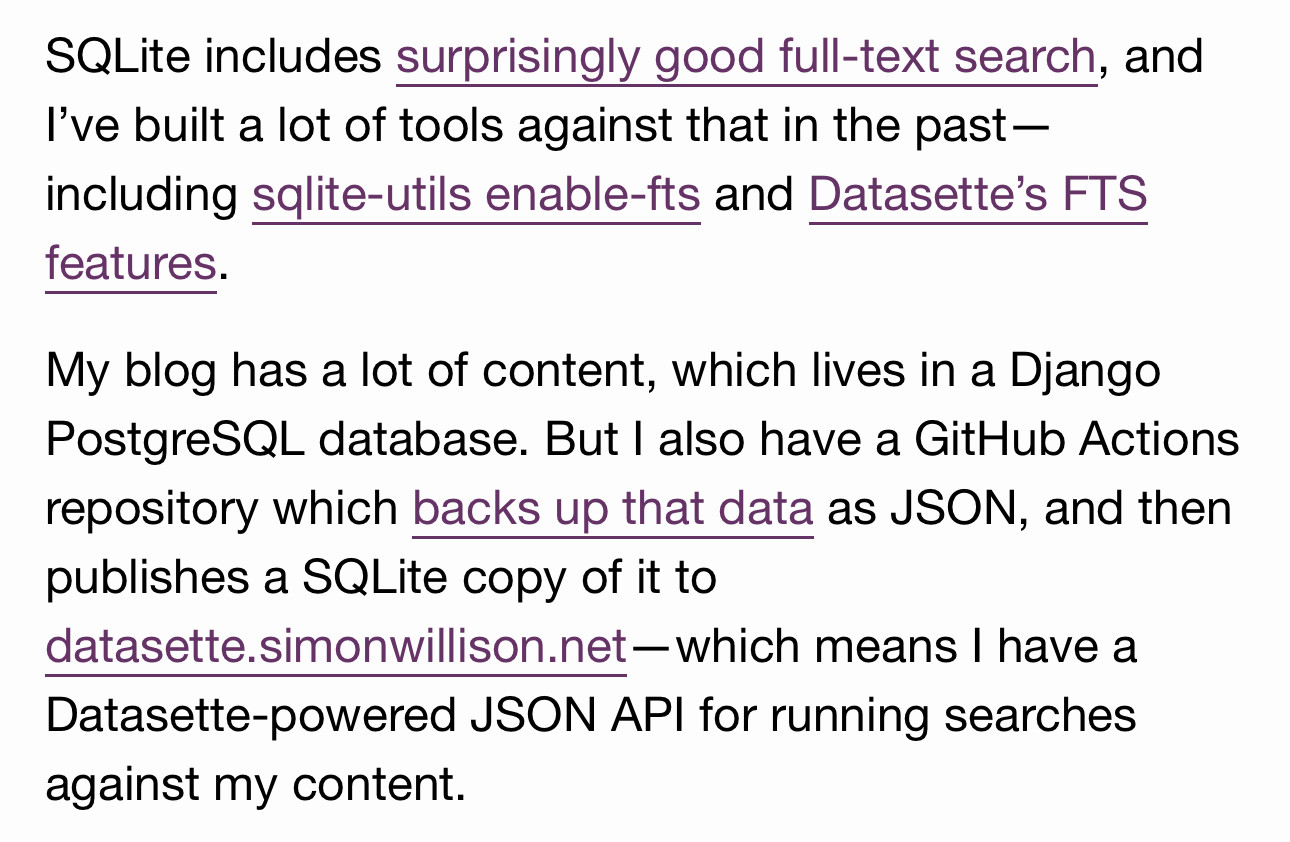Click the word "Django" in the paragraph

click(x=1084, y=371)
